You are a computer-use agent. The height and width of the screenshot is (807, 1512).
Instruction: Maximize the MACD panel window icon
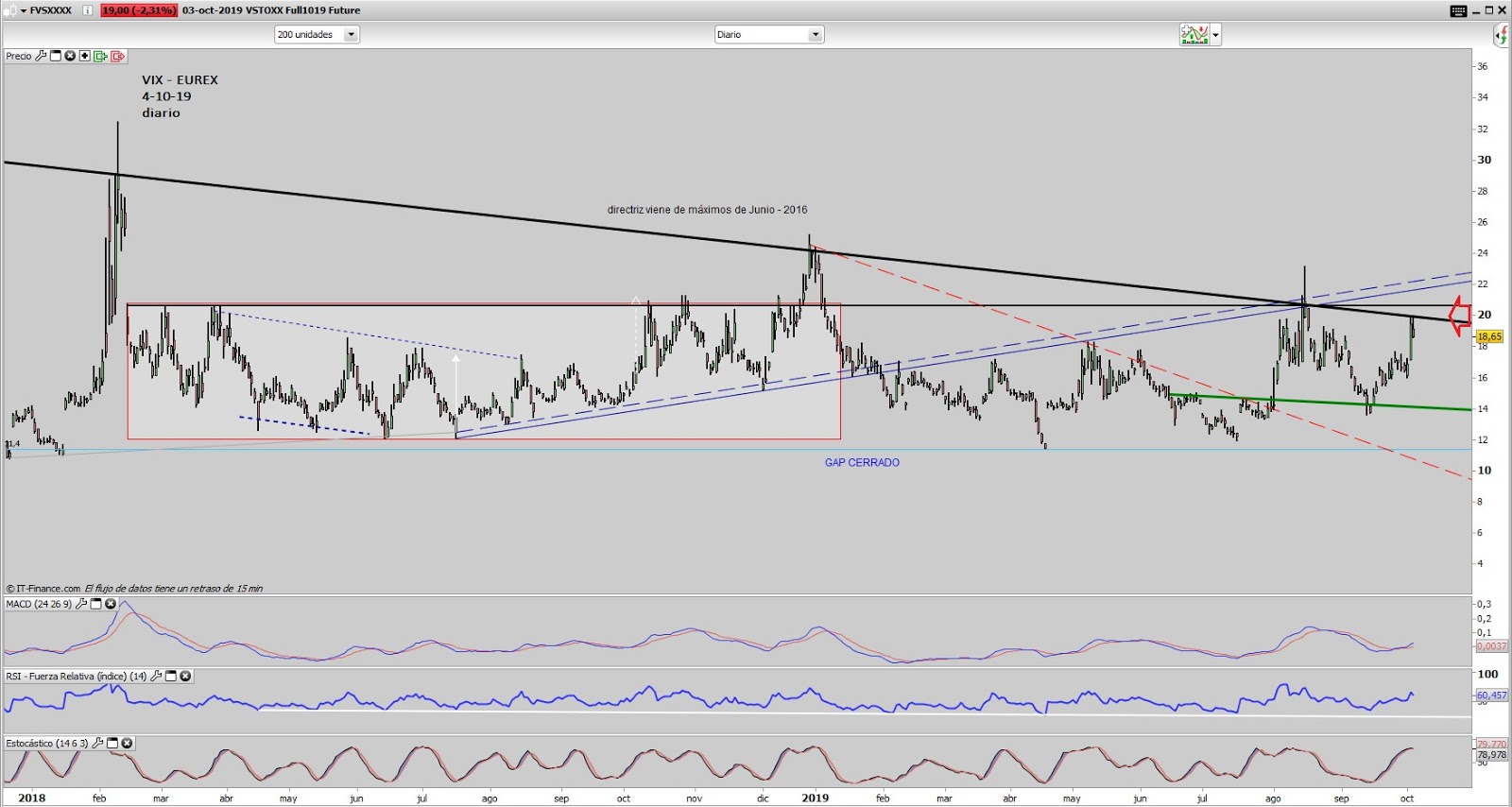95,604
